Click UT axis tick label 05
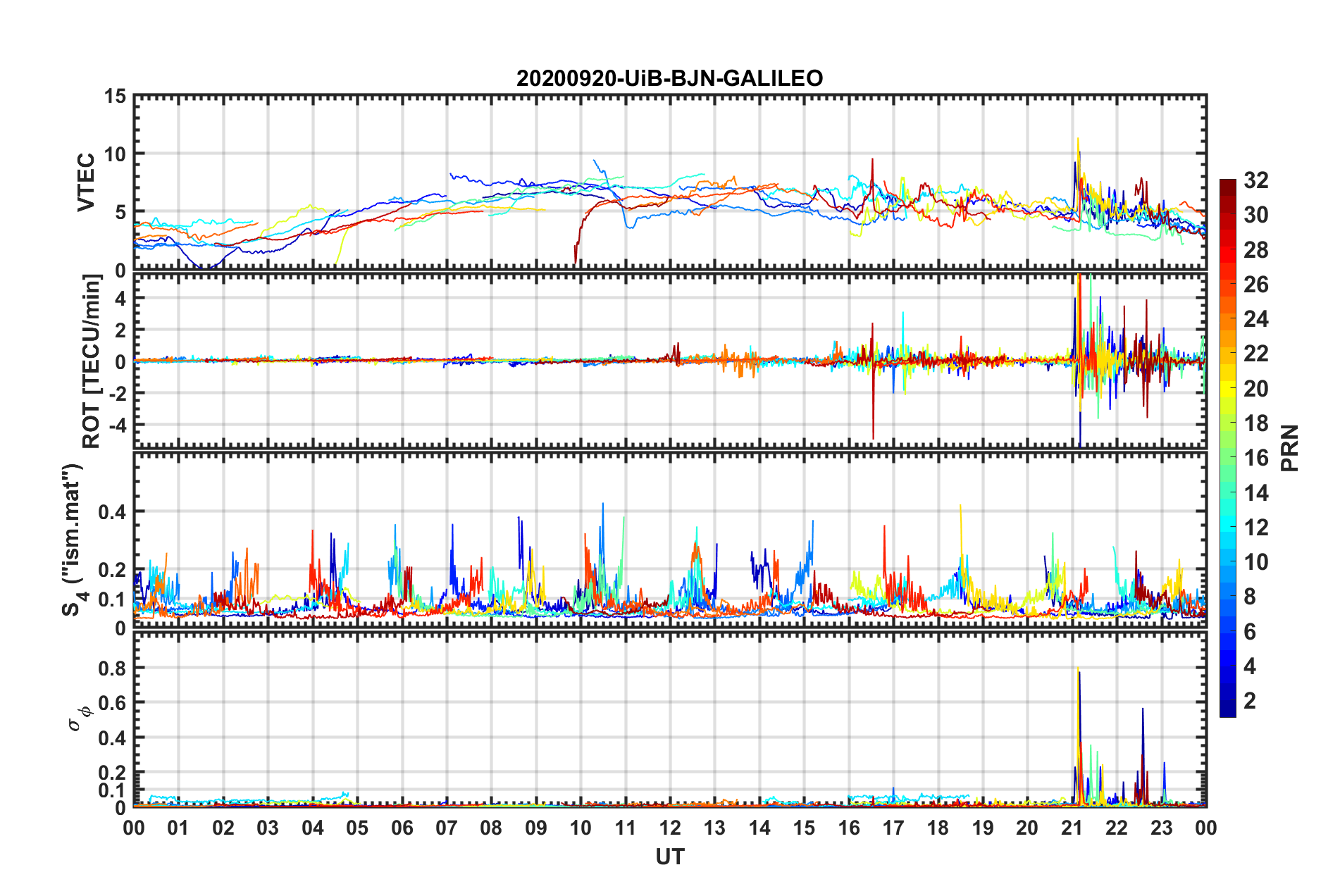Viewport: 1340px width, 896px height. point(357,828)
